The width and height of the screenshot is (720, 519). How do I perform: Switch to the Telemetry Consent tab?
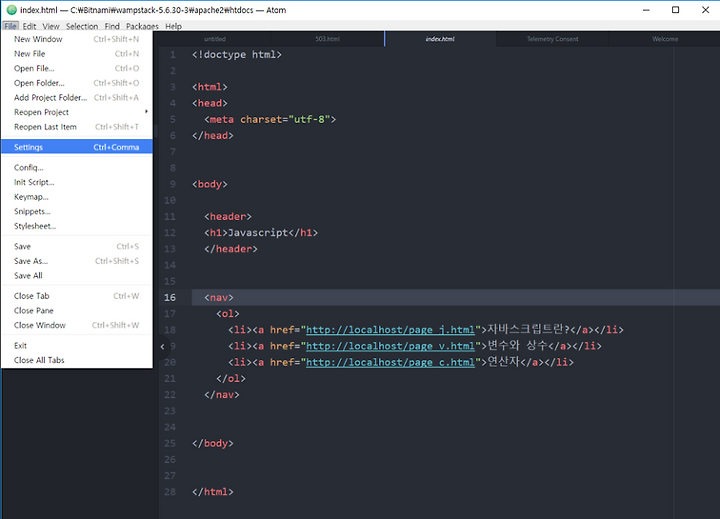point(552,39)
